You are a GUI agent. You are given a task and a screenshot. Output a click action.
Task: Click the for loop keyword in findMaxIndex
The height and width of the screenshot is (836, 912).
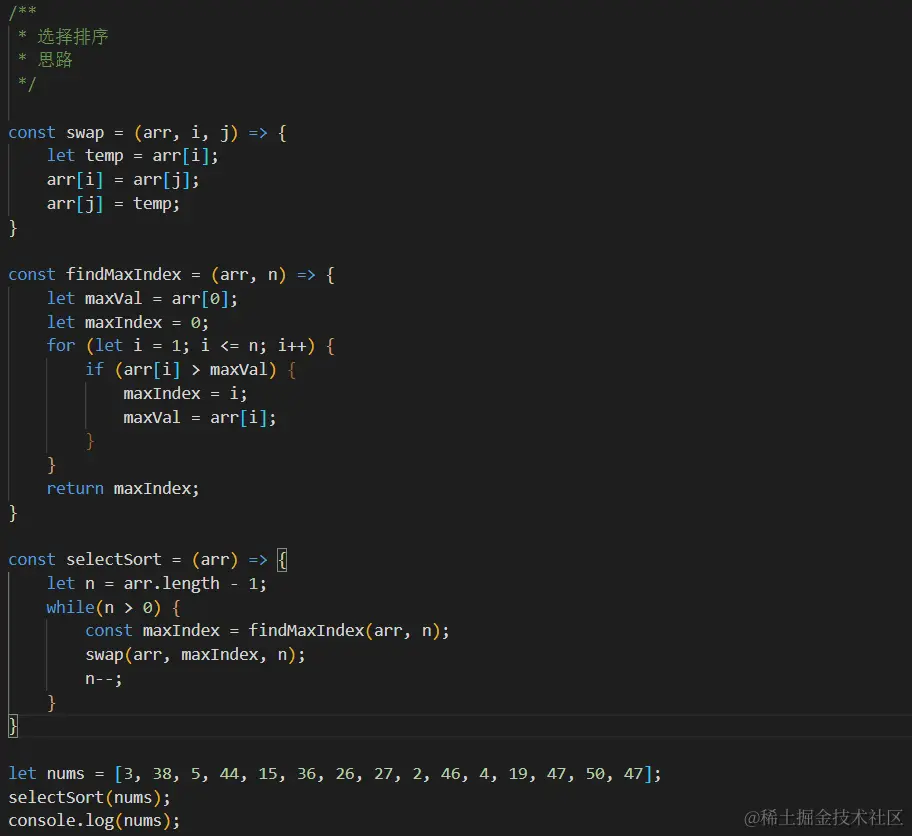[x=60, y=345]
